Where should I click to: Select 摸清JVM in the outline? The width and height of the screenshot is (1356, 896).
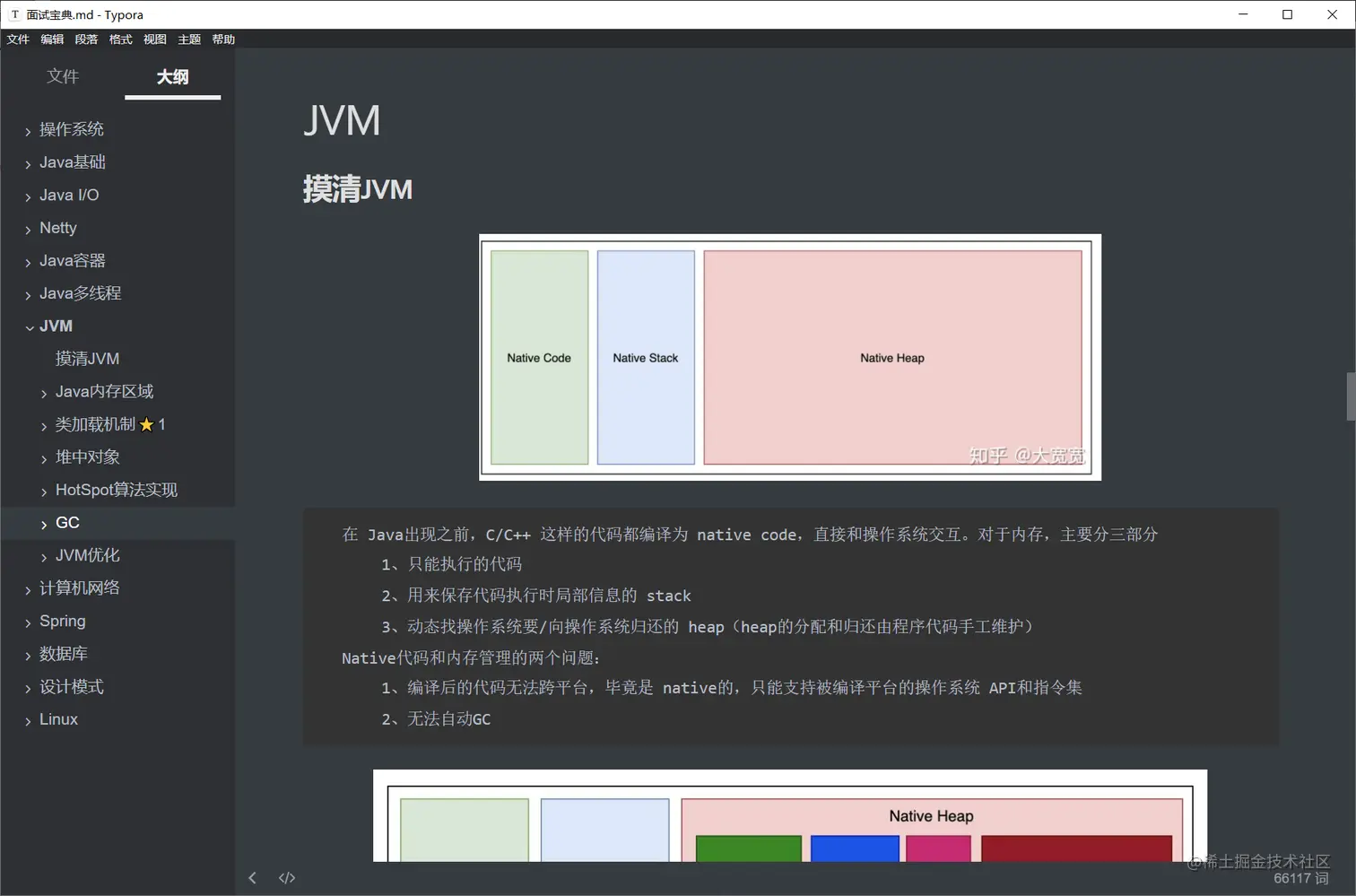pos(86,358)
